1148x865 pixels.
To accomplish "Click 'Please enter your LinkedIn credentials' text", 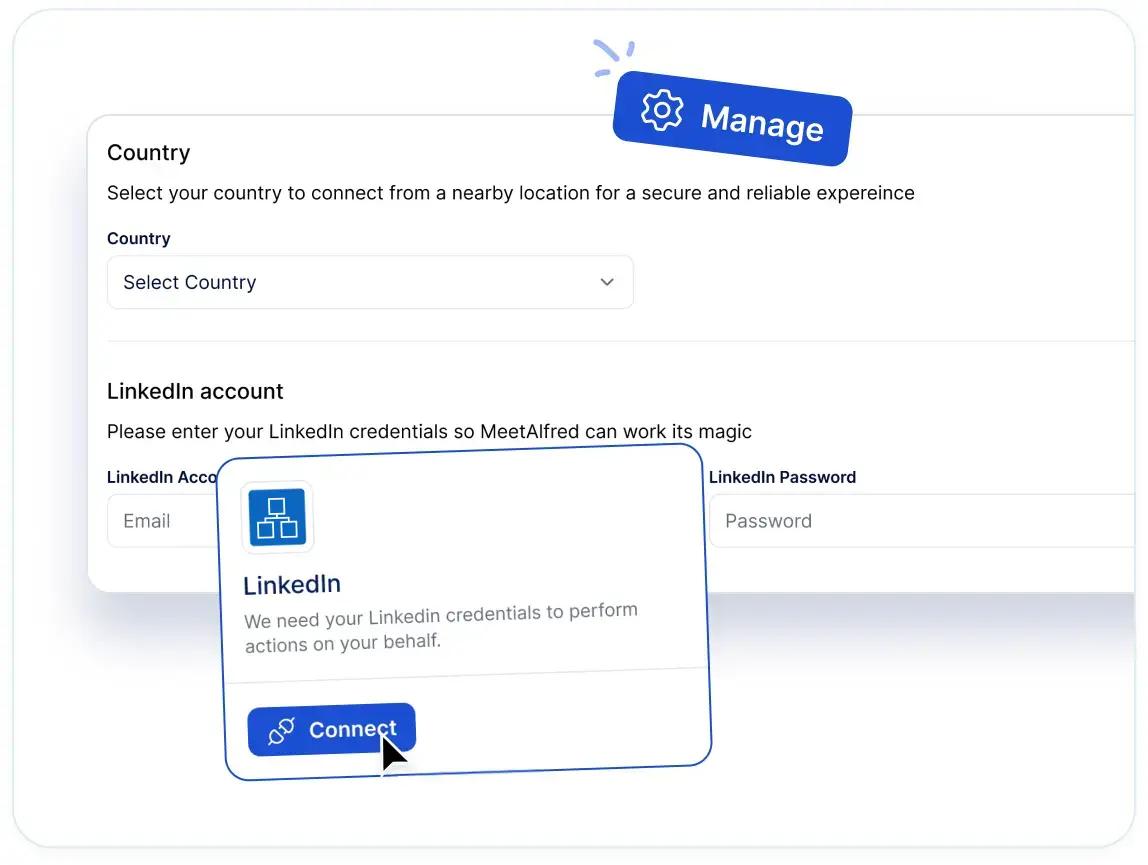I will [429, 431].
